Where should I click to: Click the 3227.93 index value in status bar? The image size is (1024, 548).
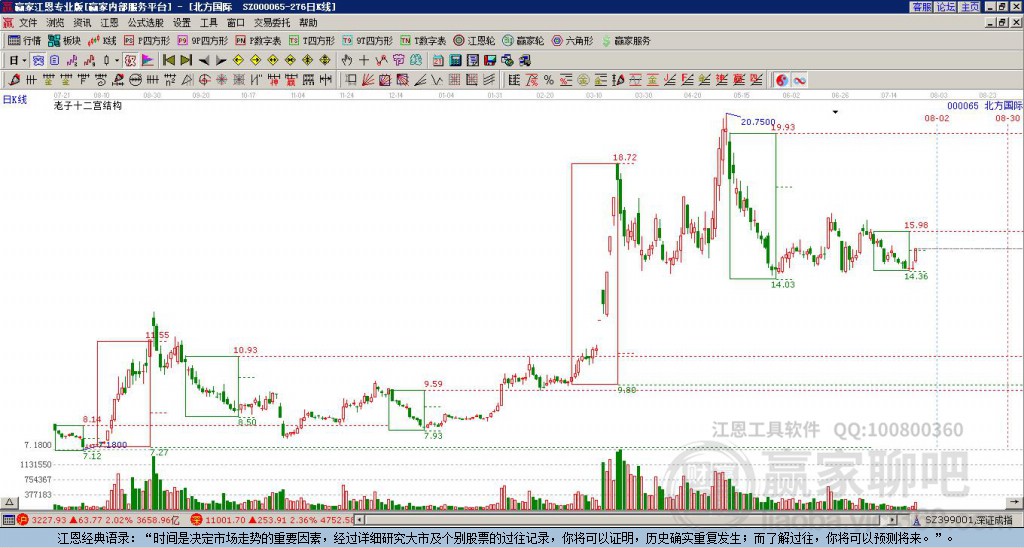click(x=49, y=520)
